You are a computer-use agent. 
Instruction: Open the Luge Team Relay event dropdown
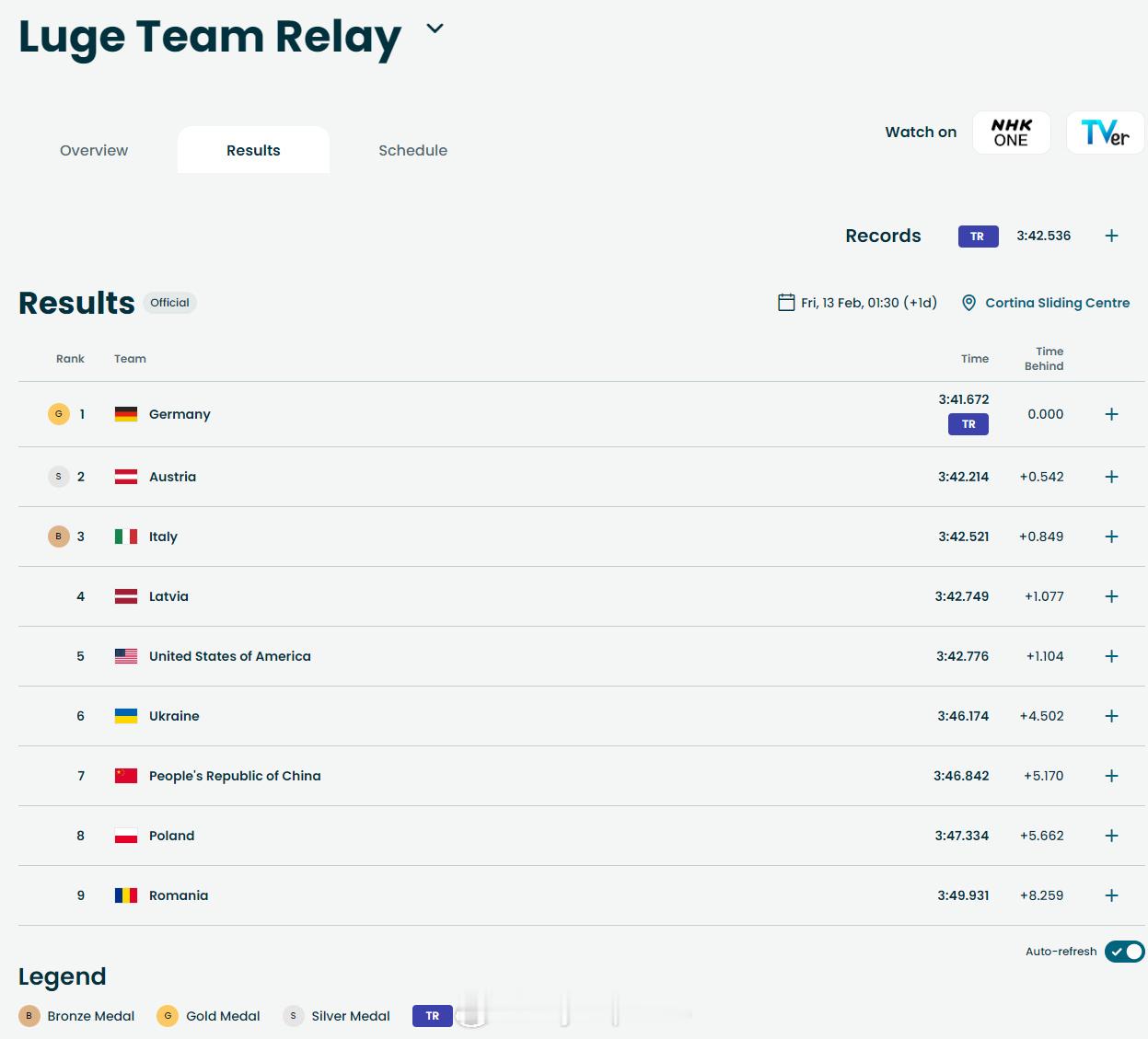coord(435,29)
